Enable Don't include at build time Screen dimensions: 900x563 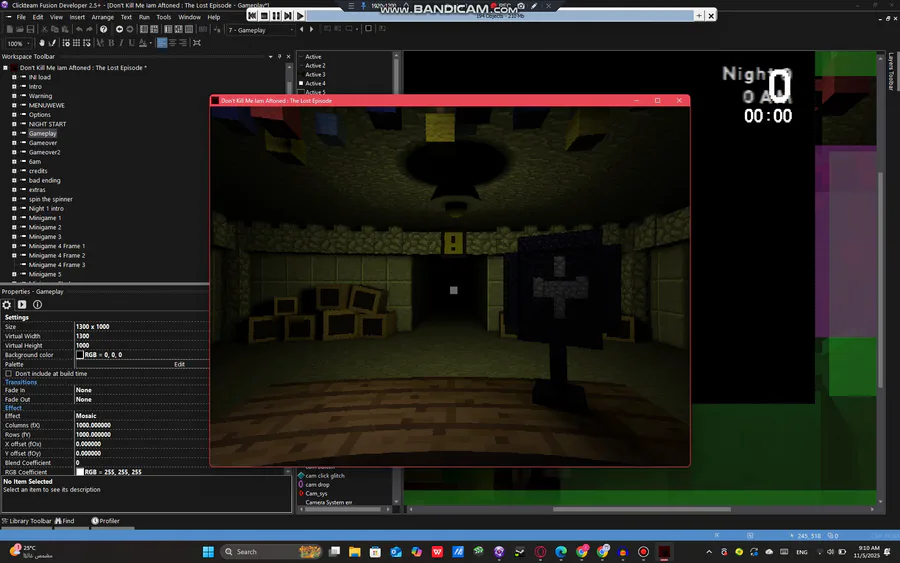9,374
